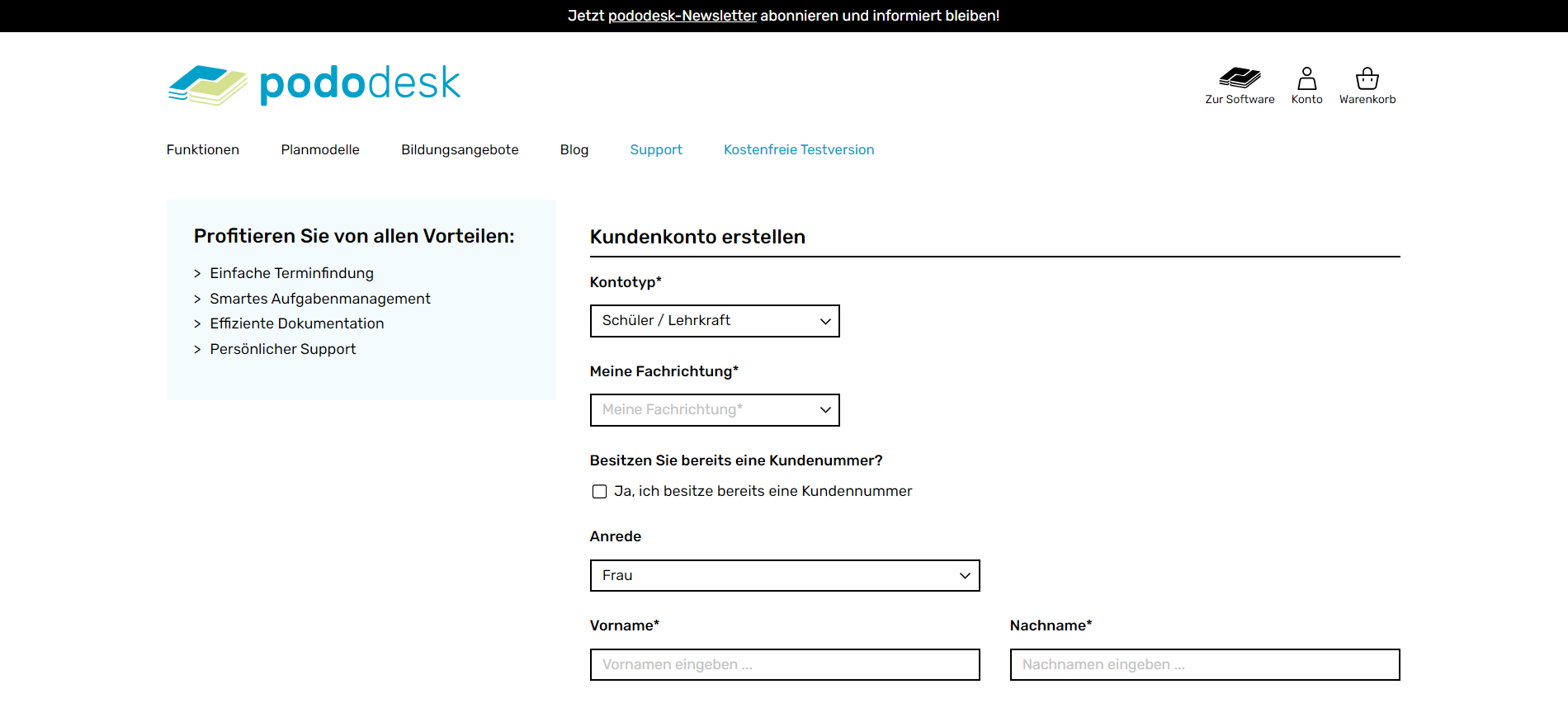Open Zur Software icon

tap(1240, 86)
